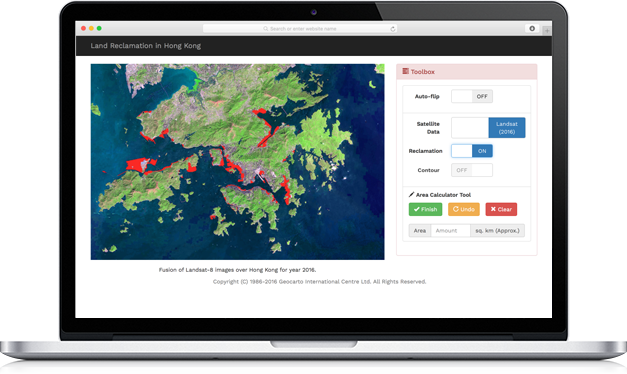The image size is (627, 374).
Task: Click the Toolbox panel list icon
Action: (405, 71)
